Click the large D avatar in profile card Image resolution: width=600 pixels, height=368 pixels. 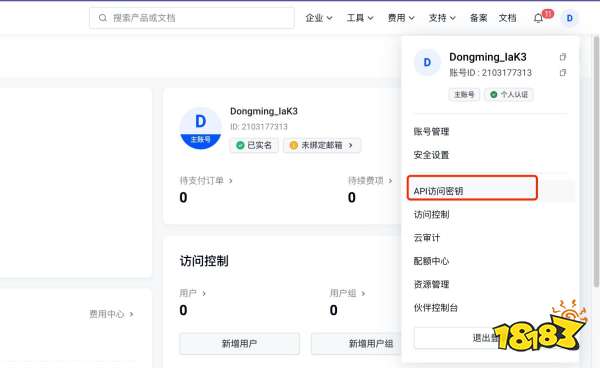201,128
